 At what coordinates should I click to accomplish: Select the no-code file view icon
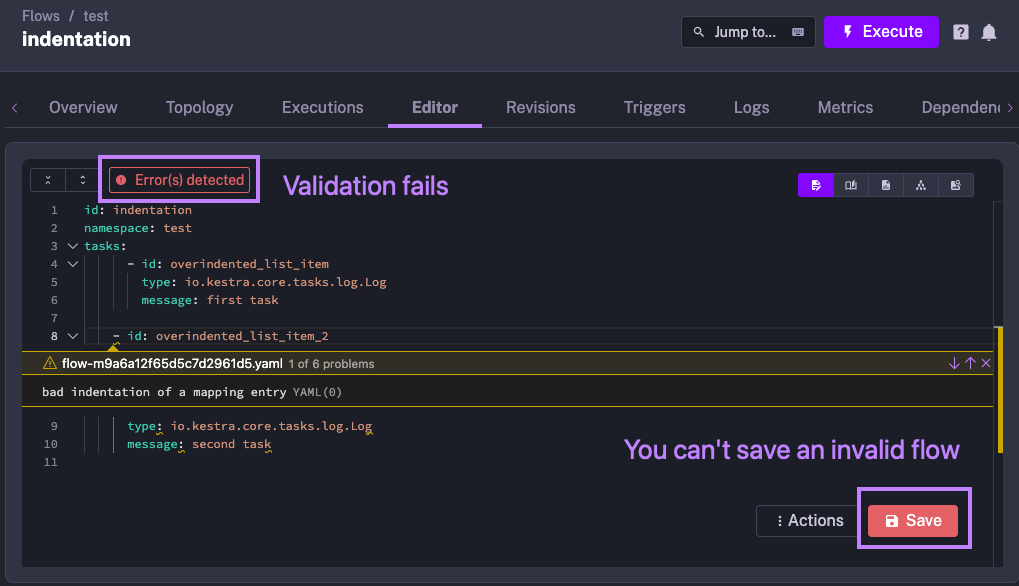886,185
